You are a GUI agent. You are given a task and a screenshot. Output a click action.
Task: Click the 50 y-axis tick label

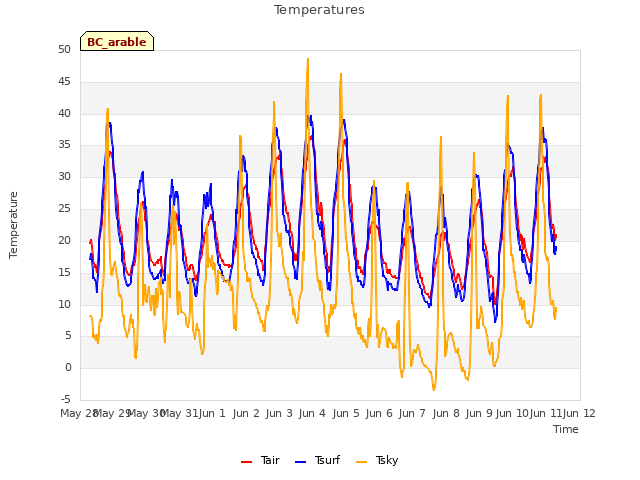pos(64,50)
